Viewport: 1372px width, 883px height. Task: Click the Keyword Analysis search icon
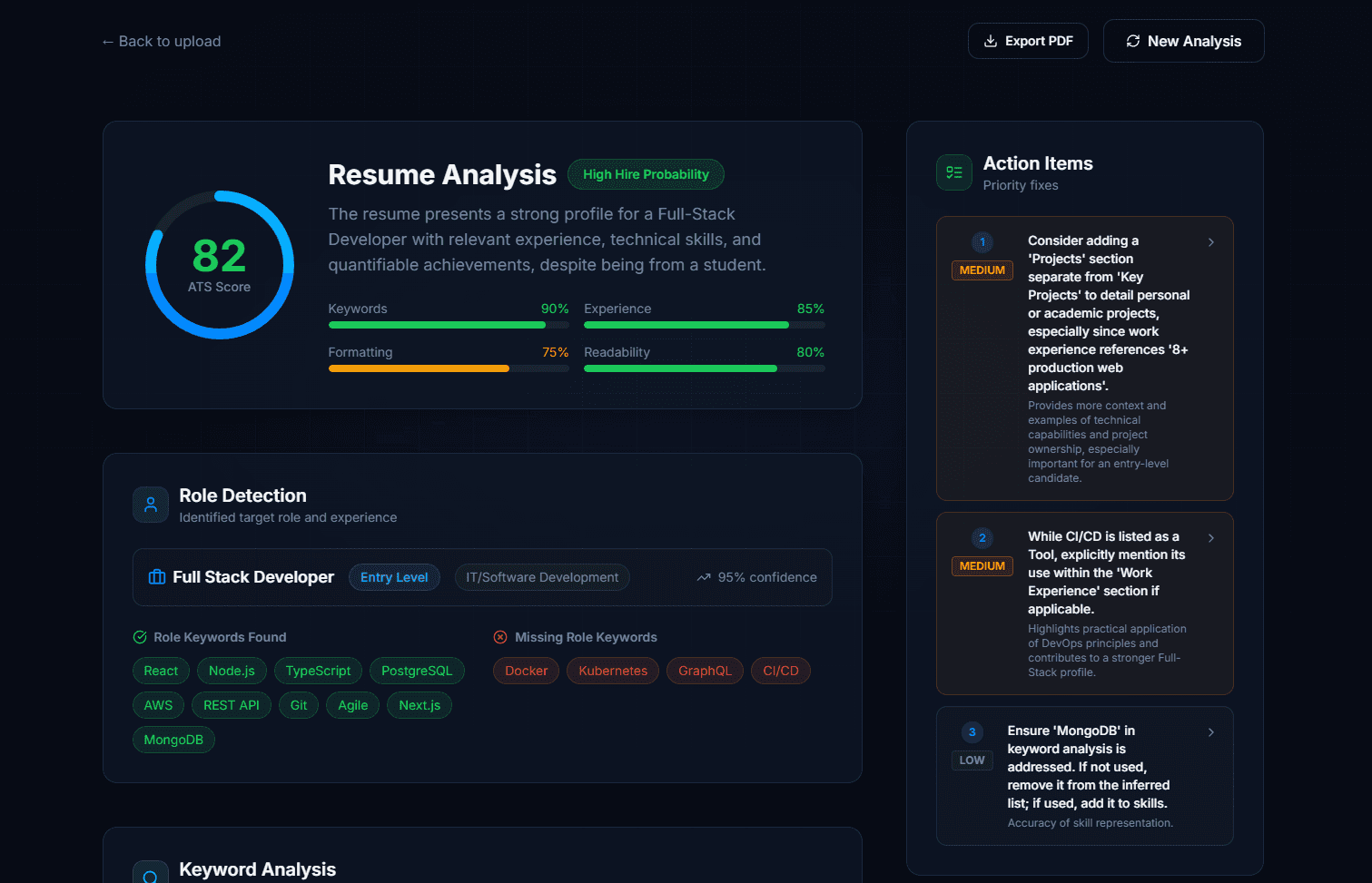151,875
